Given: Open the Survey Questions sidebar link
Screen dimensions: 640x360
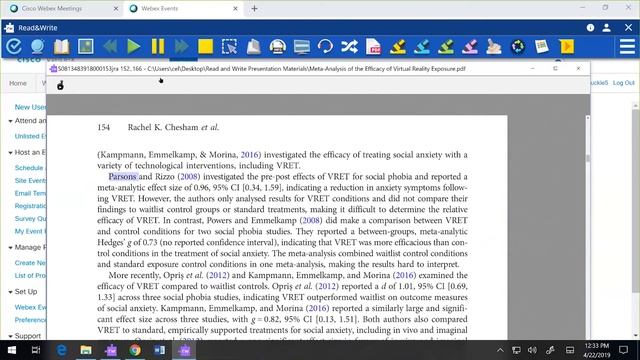Looking at the screenshot, I should (x=30, y=218).
